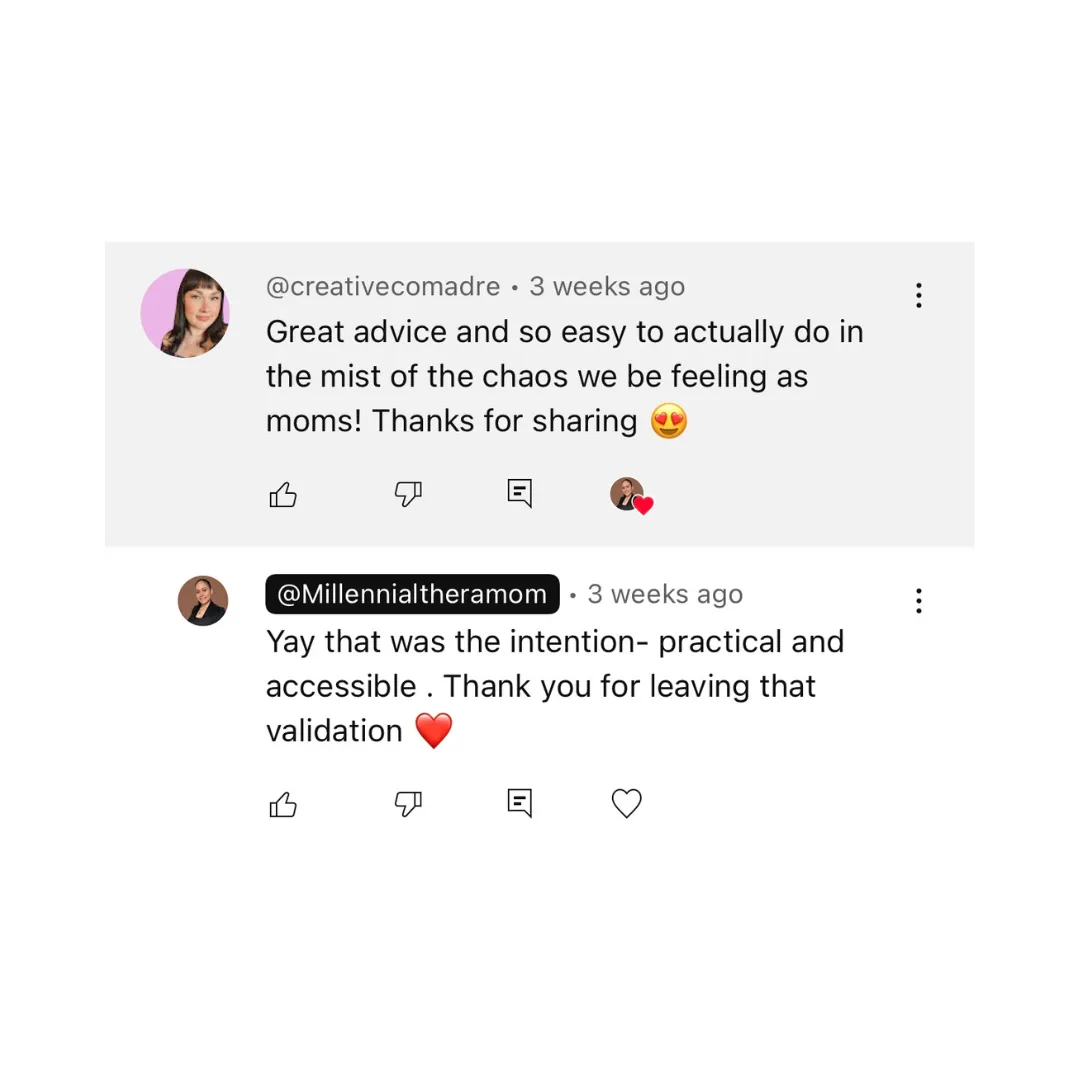Viewport: 1080px width, 1080px height.
Task: Open reply box on @Millennialtheramom comment
Action: pyautogui.click(x=519, y=803)
